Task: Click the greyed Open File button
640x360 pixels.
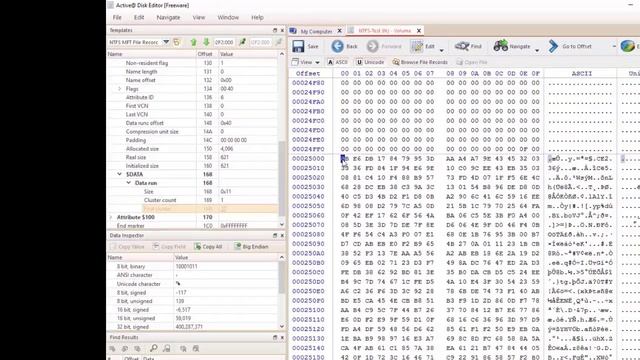Action: click(x=472, y=62)
